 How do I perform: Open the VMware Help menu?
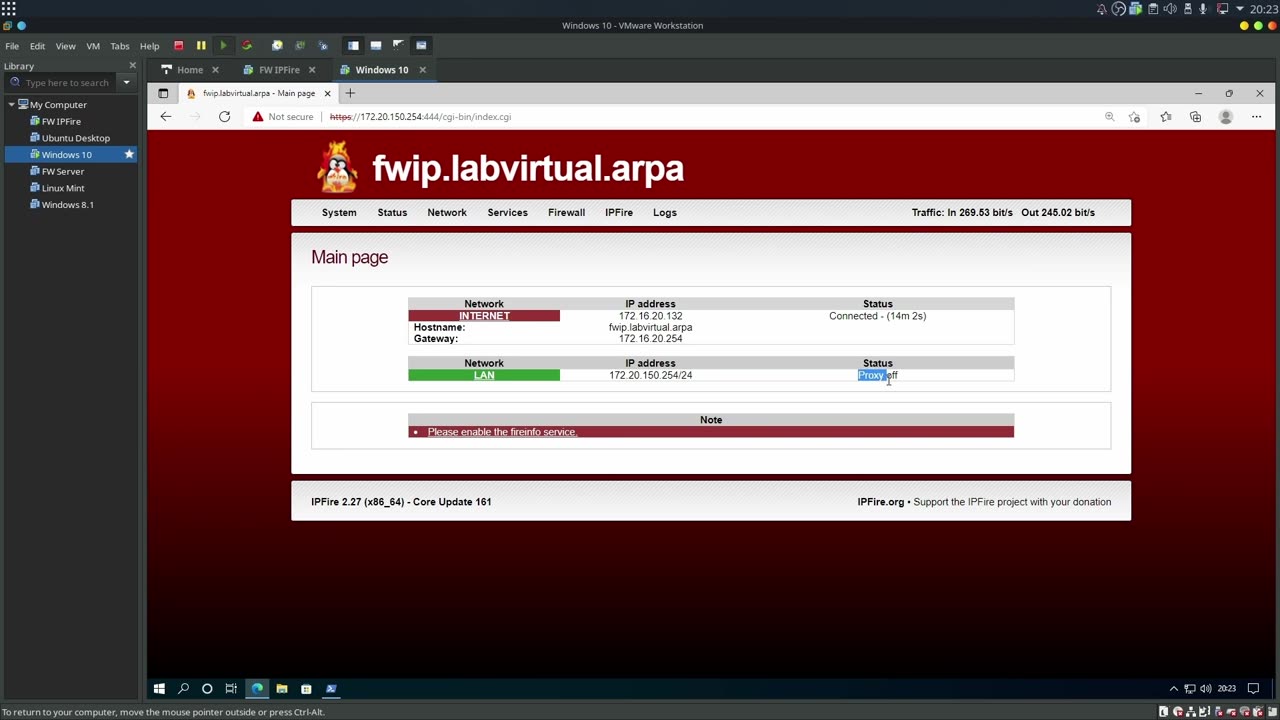pyautogui.click(x=149, y=46)
